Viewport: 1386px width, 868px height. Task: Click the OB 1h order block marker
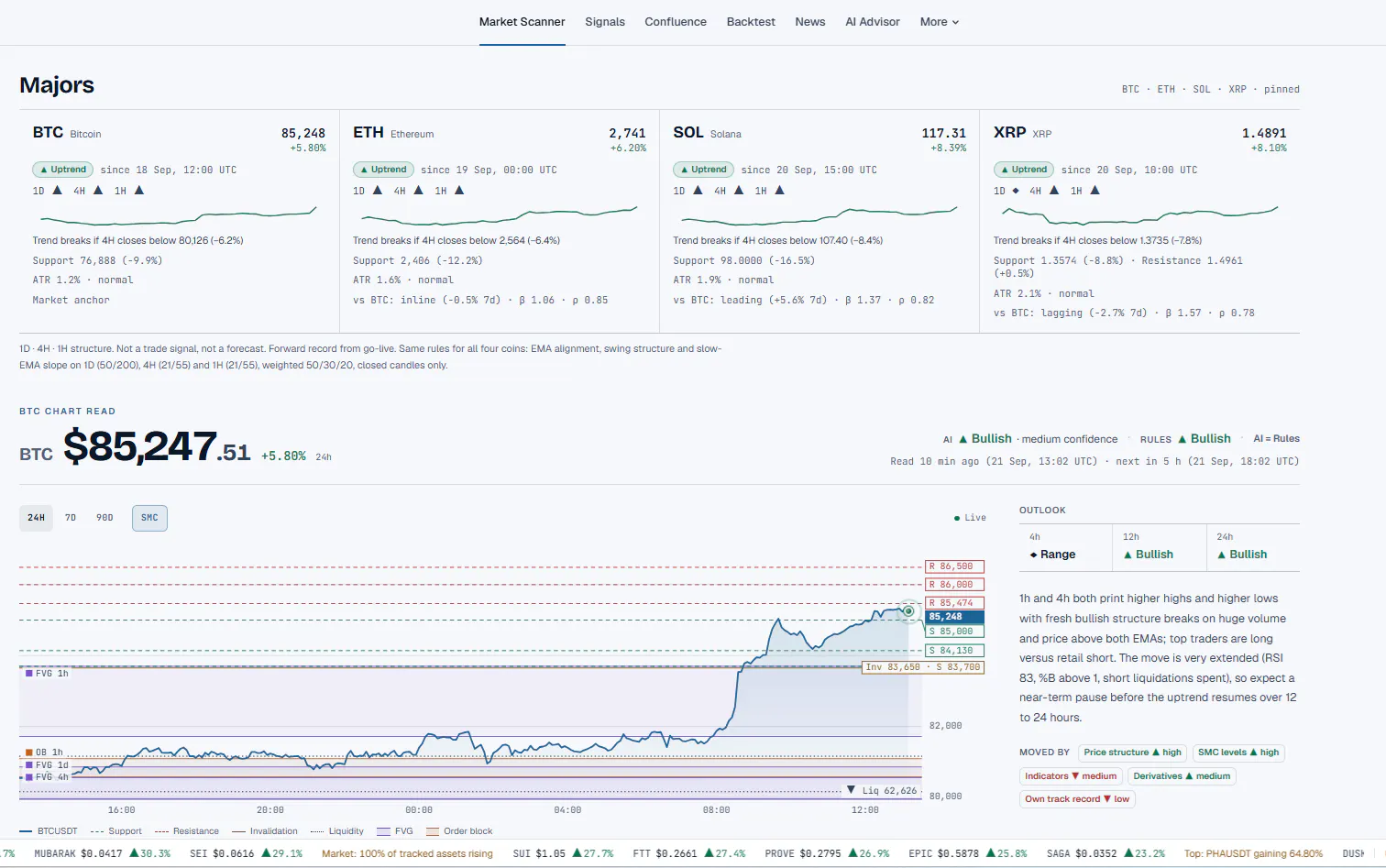pyautogui.click(x=45, y=753)
